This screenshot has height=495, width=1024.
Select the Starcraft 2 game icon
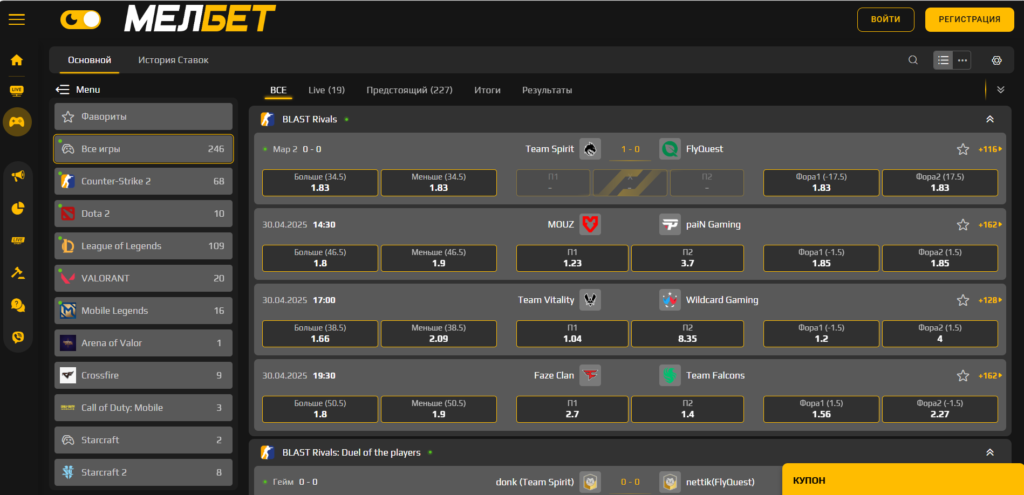tap(68, 472)
